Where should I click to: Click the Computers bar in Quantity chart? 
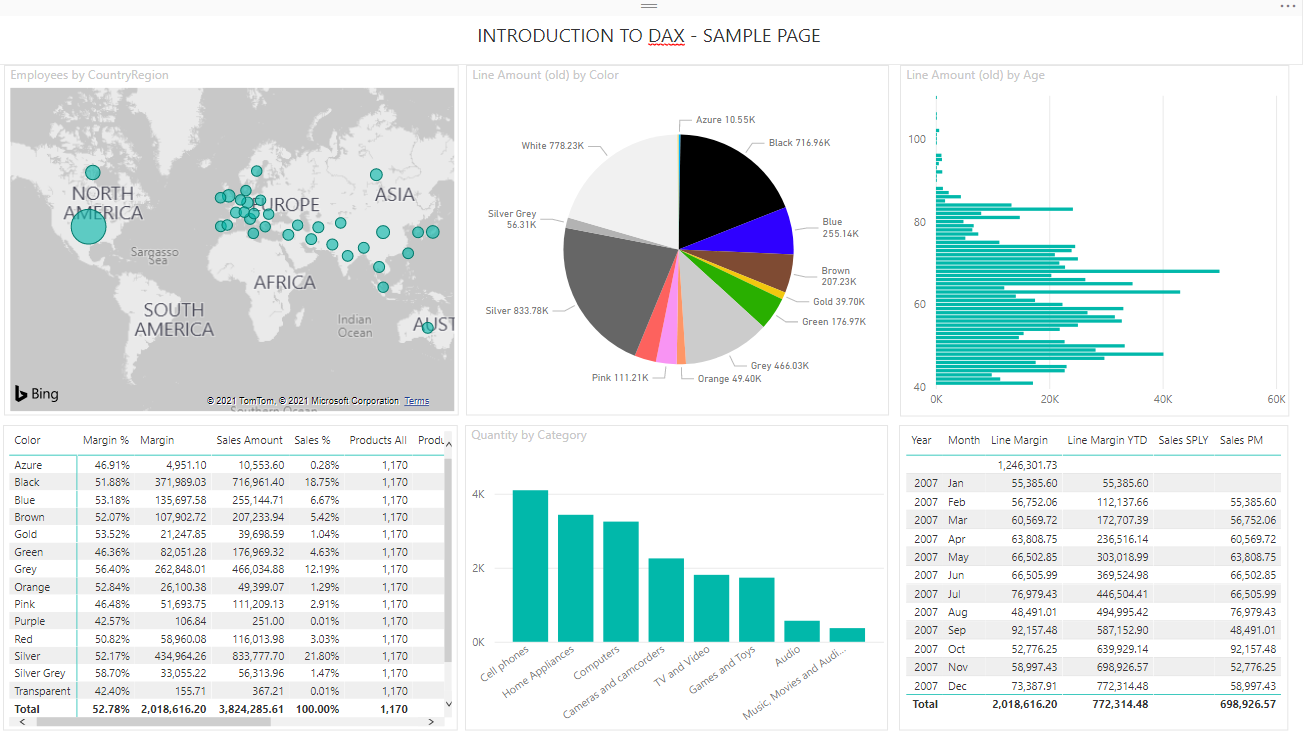coord(620,582)
